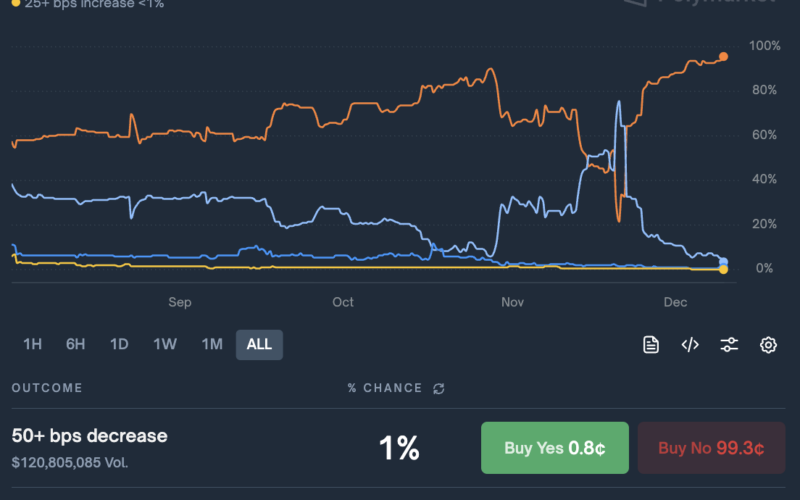Open chart settings gear icon
This screenshot has height=500, width=800.
click(768, 345)
